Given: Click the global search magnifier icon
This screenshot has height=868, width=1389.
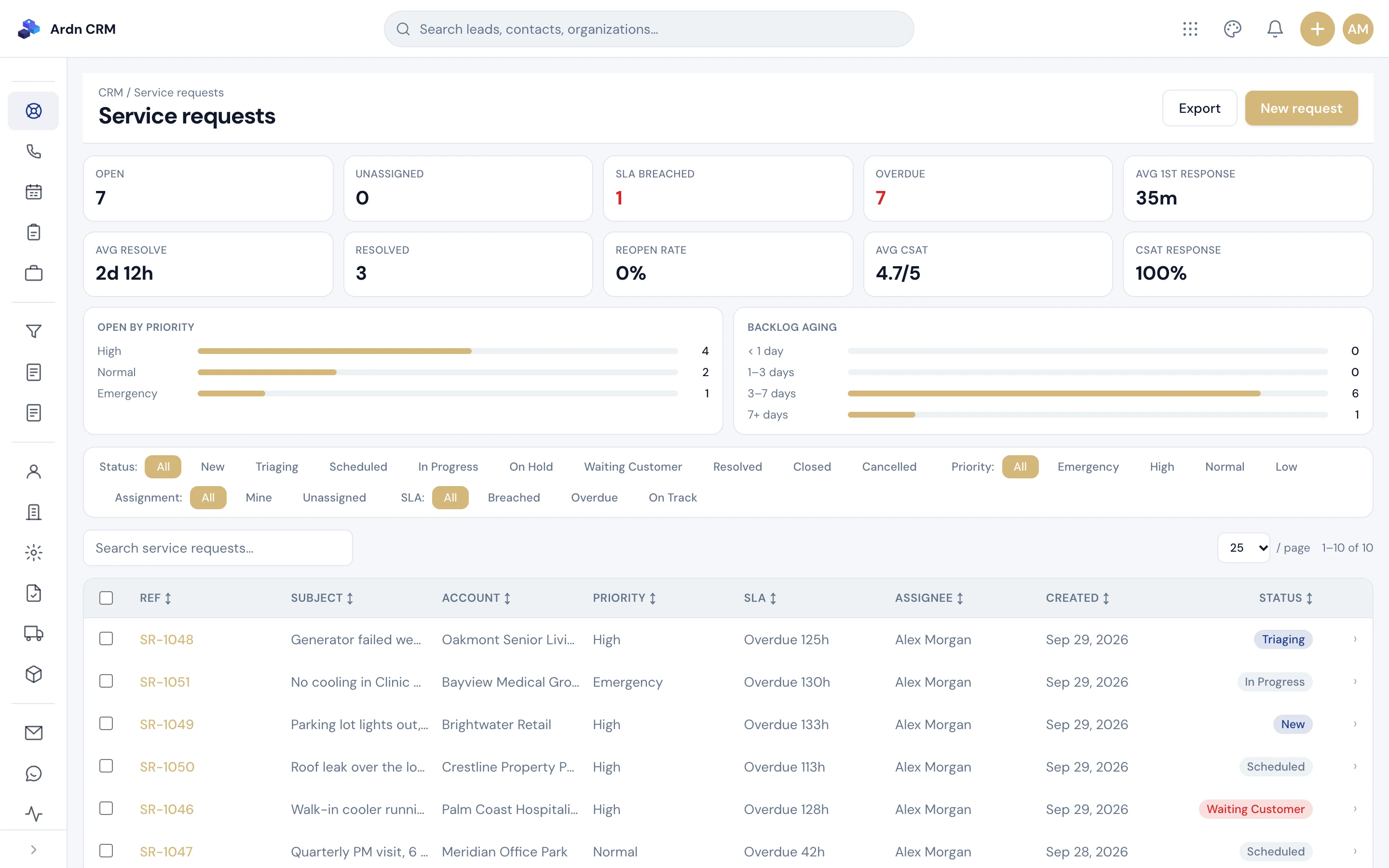Looking at the screenshot, I should click(x=403, y=29).
